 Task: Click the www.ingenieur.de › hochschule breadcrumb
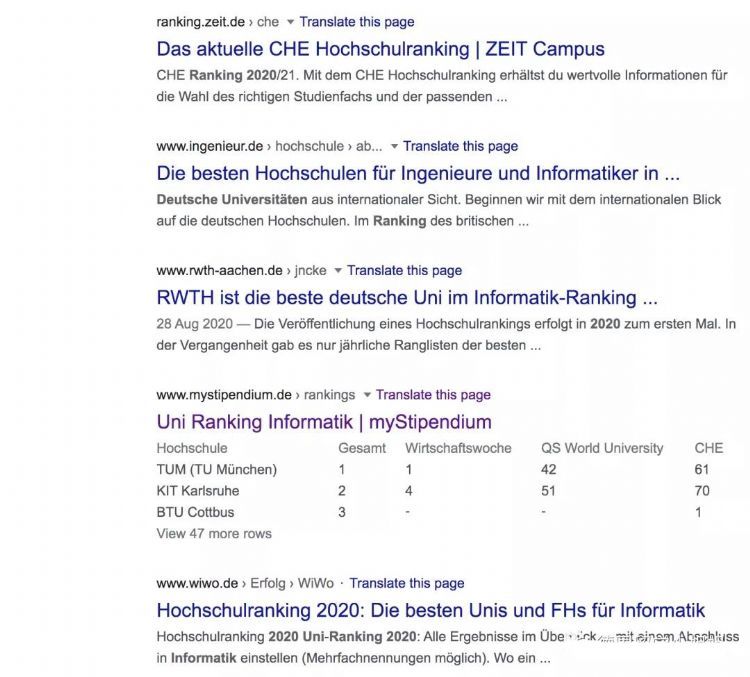click(269, 146)
